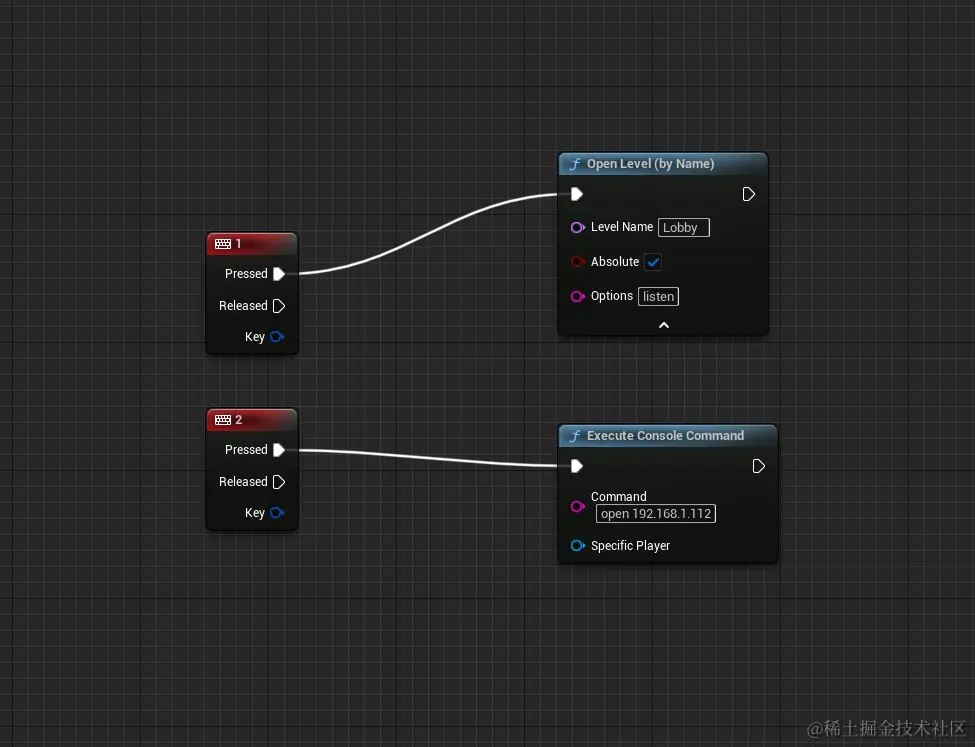Click Execute Console Command input exec pin
975x747 pixels.
point(576,466)
